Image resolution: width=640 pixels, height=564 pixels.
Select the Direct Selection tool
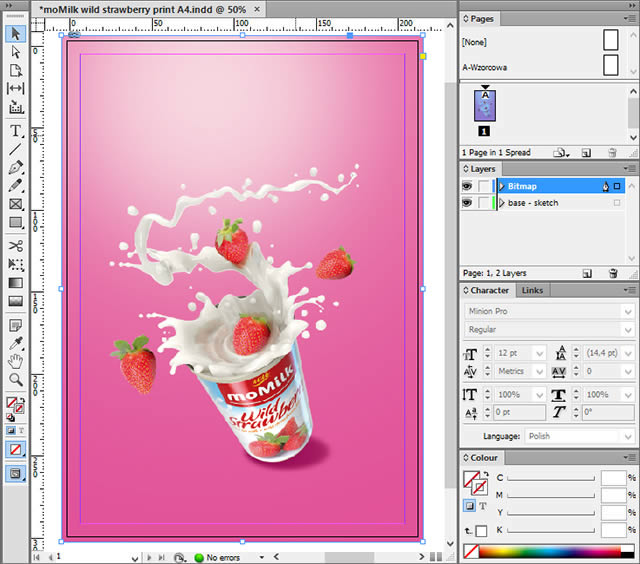click(16, 52)
